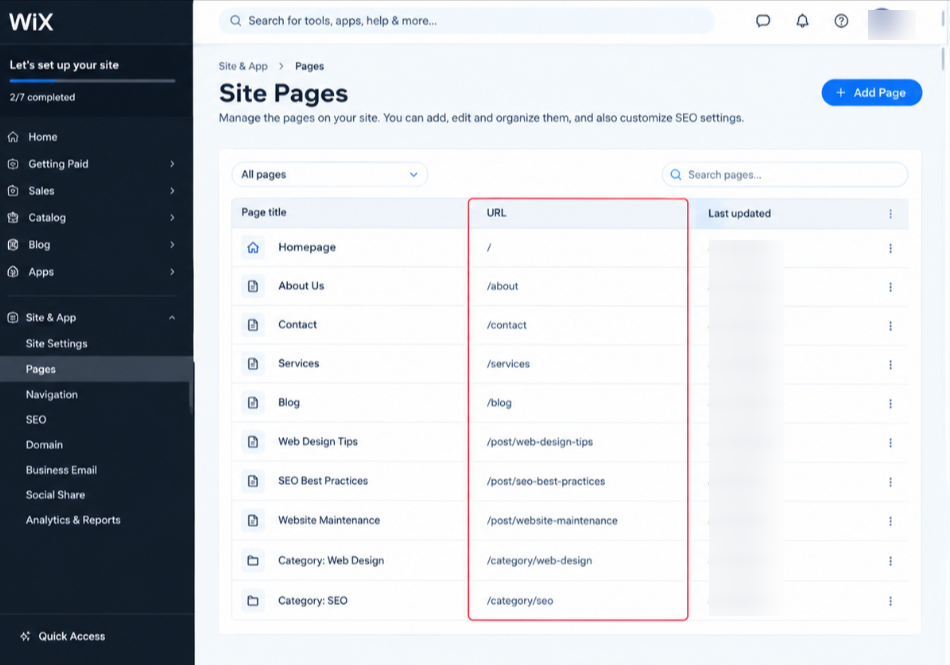Sort by Last updated column header
The width and height of the screenshot is (950, 665).
click(739, 213)
